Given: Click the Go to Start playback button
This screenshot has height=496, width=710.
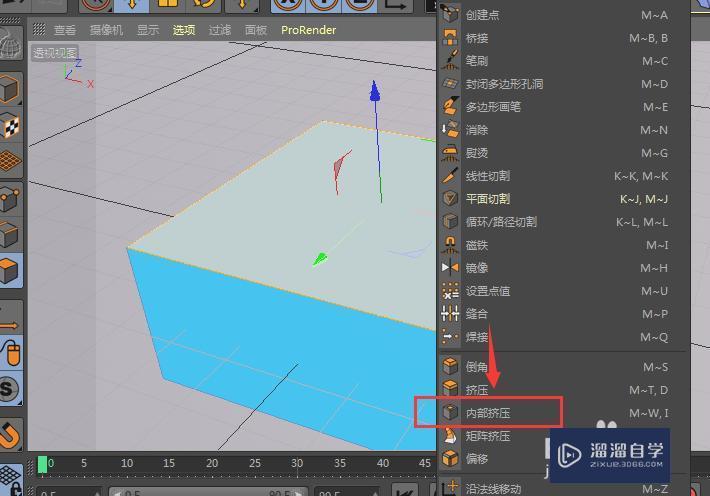Looking at the screenshot, I should (x=404, y=491).
